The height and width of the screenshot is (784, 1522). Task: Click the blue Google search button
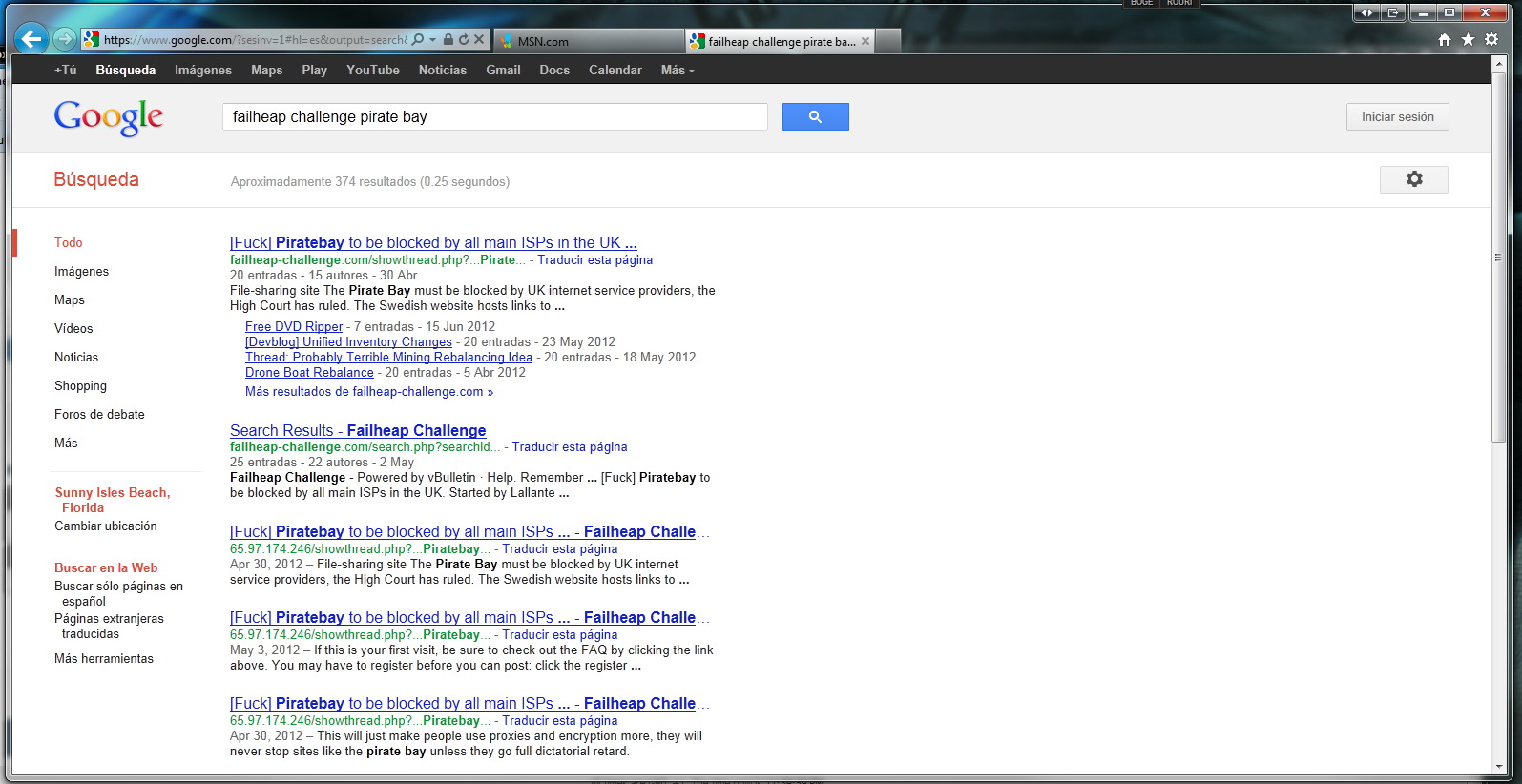point(815,116)
